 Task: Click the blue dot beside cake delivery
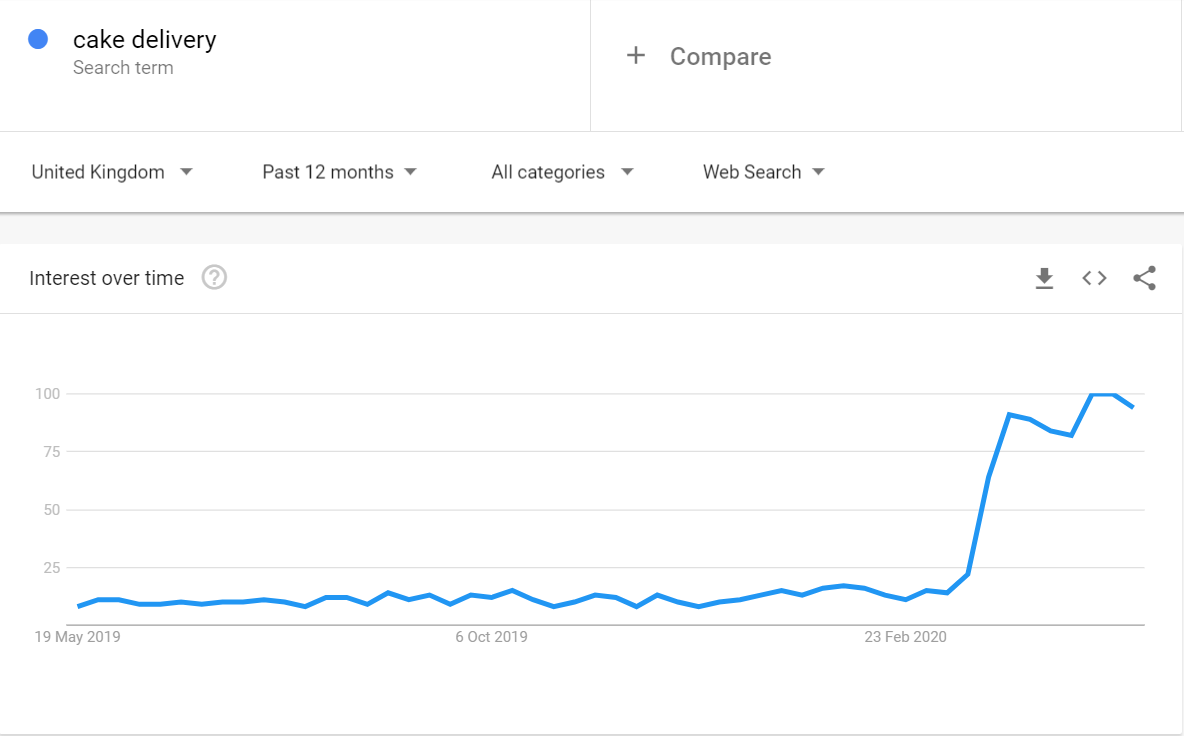click(x=39, y=40)
